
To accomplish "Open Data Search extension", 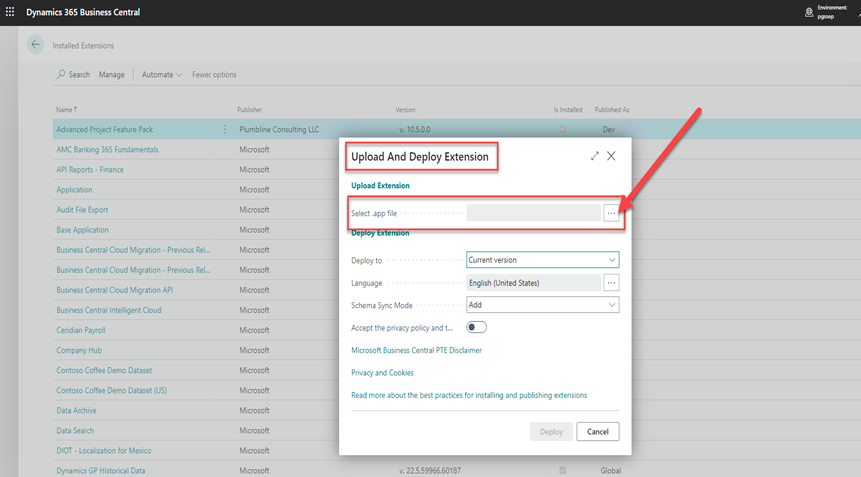I will (x=75, y=431).
